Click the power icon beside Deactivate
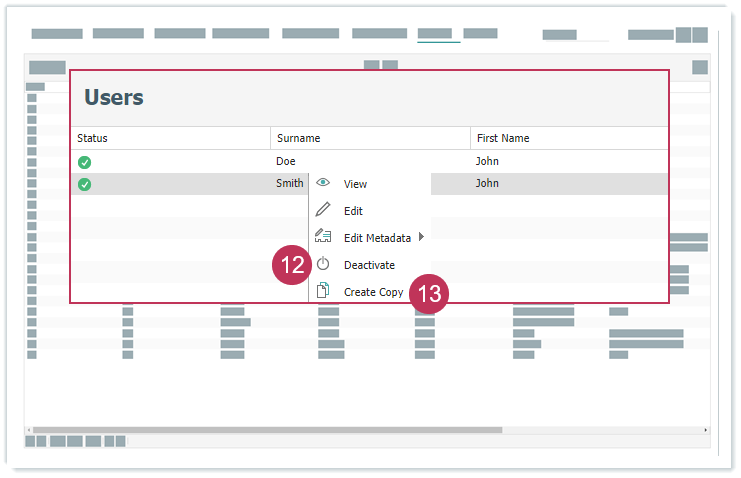The height and width of the screenshot is (478, 741). [x=323, y=265]
